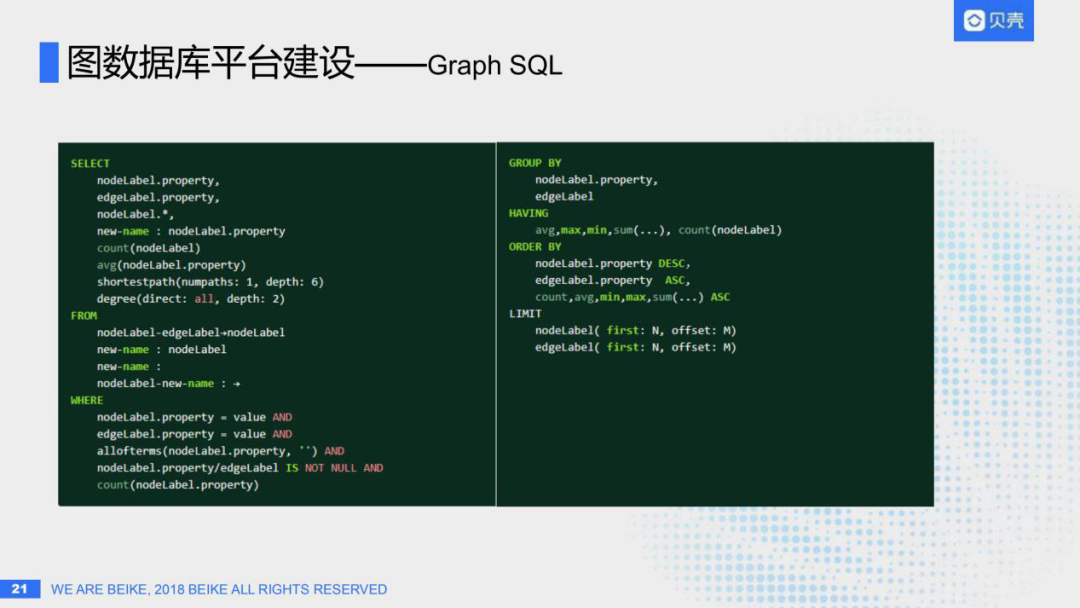The height and width of the screenshot is (608, 1080).
Task: Select the 'IS NOT NULL AND' condition line
Action: click(x=240, y=468)
